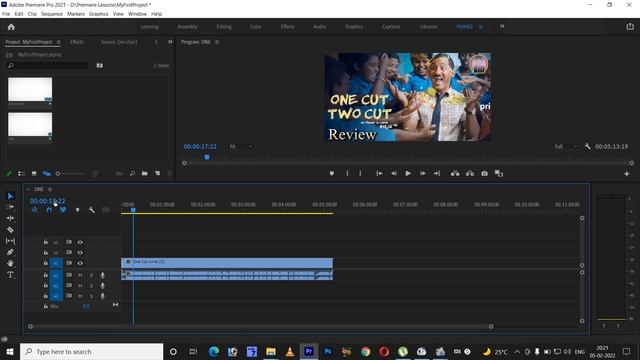Step forward one frame

pyautogui.click(x=422, y=173)
